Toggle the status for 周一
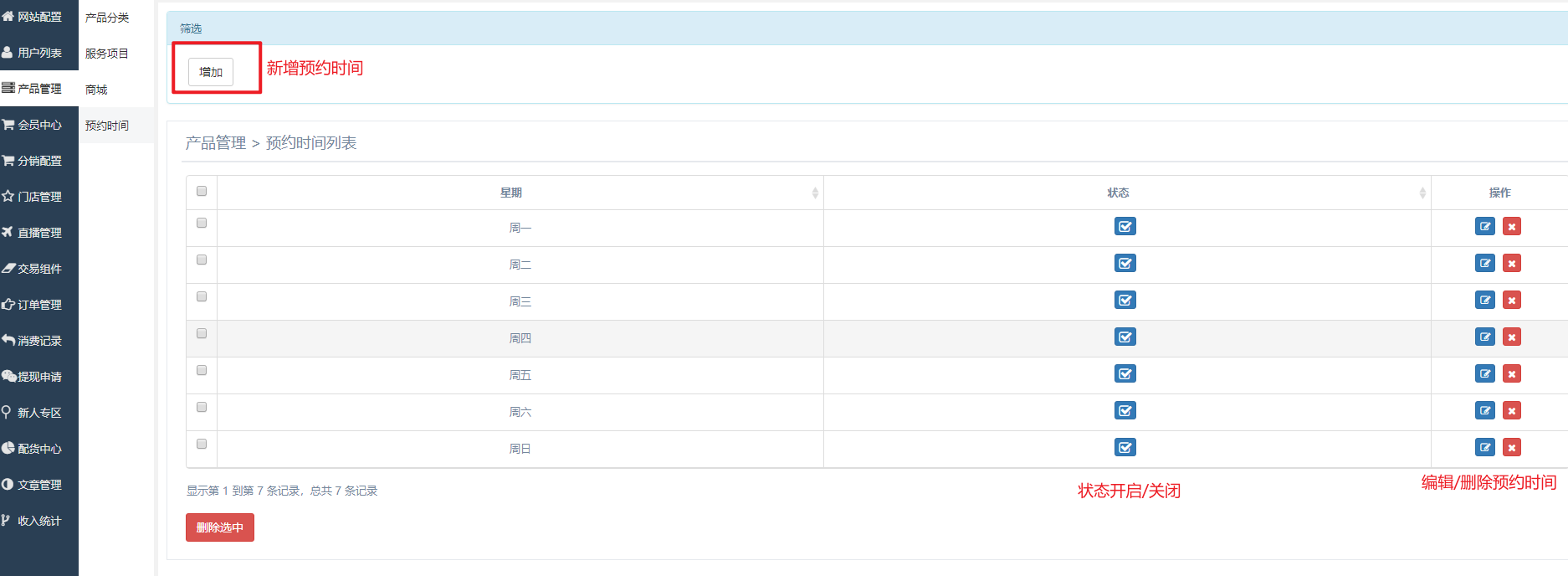This screenshot has width=1568, height=576. tap(1125, 226)
